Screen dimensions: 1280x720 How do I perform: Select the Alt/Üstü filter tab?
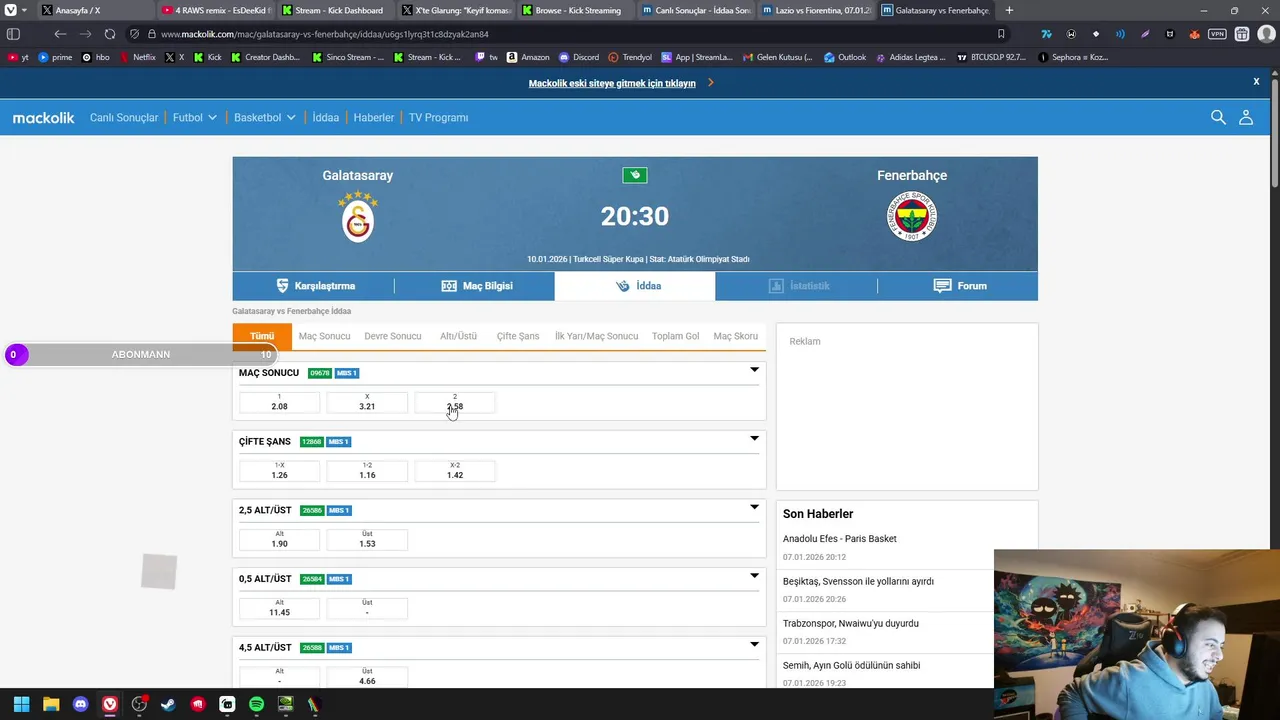coord(458,336)
